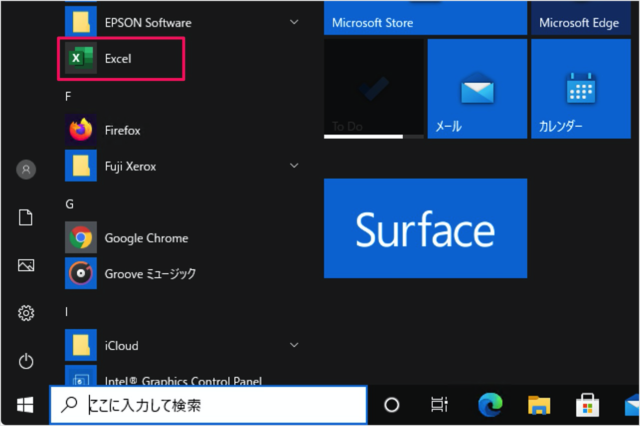Open File Explorer from the taskbar
Screen dimensions: 640x426
coord(539,406)
